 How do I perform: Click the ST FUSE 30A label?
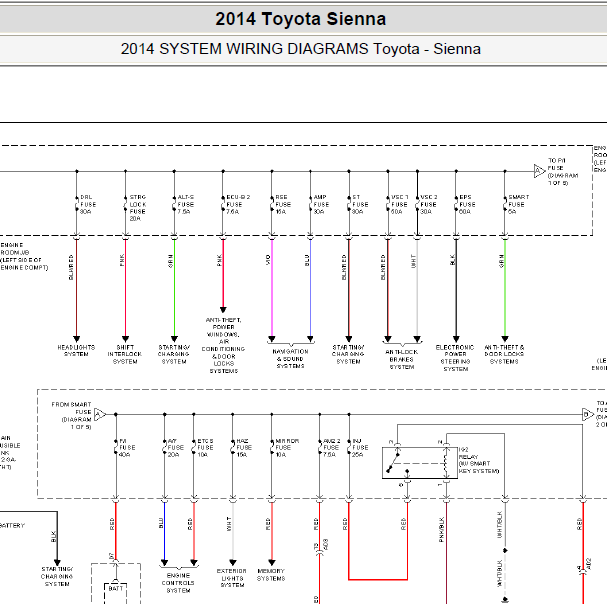[x=360, y=204]
